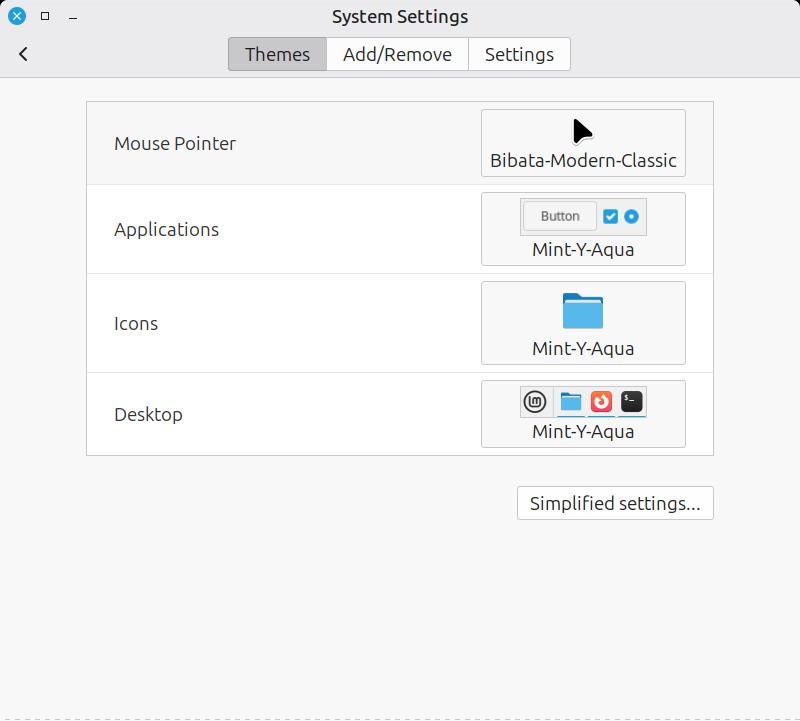
Task: Click the orange app icon in the Desktop preview
Action: point(601,402)
